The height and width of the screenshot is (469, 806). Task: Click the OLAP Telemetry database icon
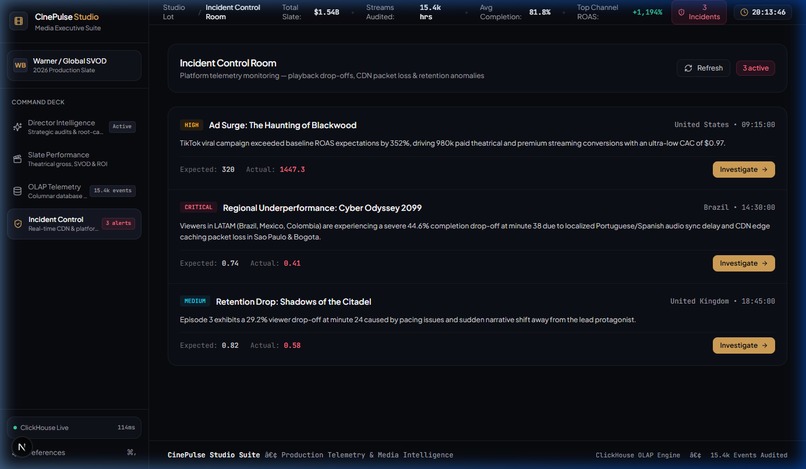[x=17, y=191]
